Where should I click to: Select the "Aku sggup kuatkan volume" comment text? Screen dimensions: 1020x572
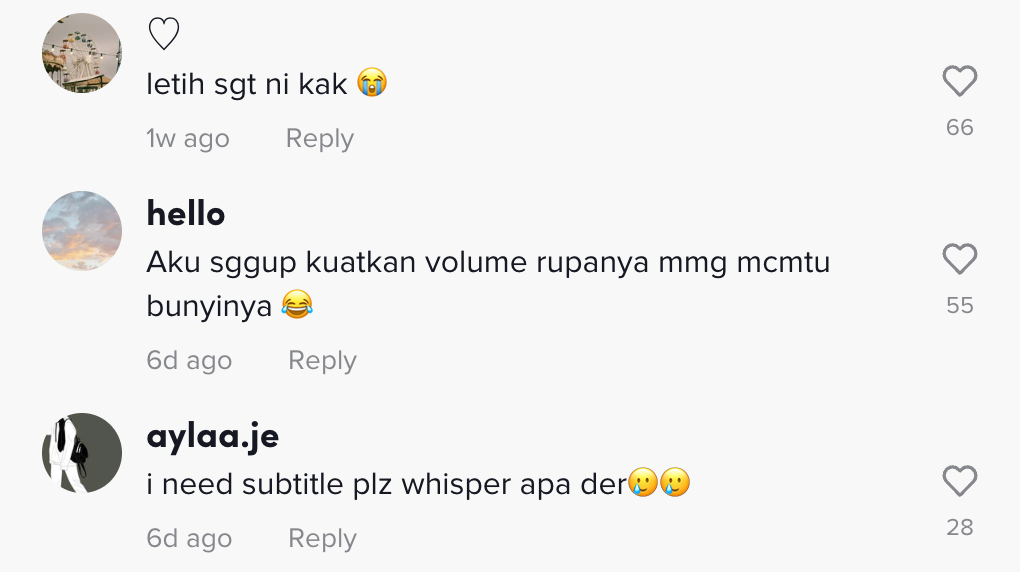488,284
